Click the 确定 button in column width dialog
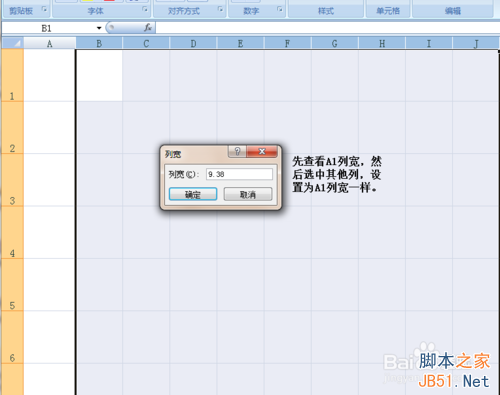The image size is (500, 395). pyautogui.click(x=193, y=194)
